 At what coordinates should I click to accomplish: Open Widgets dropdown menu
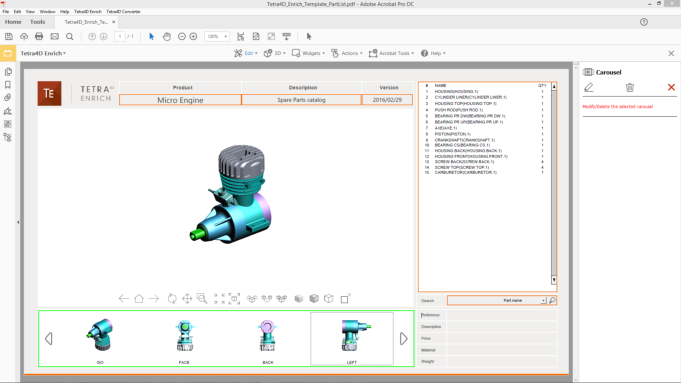(x=308, y=53)
